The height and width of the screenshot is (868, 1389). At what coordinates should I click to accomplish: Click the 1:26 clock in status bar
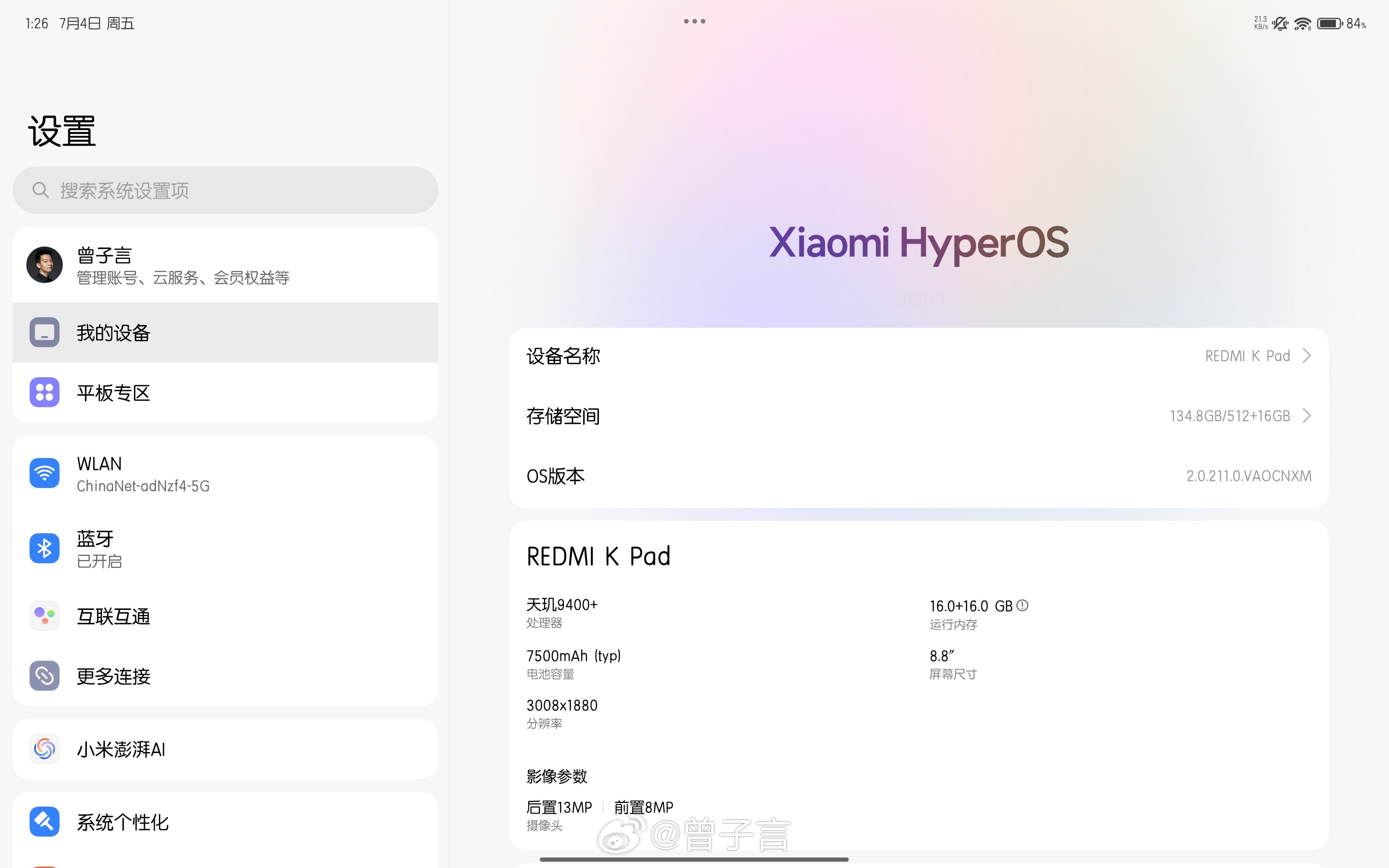pos(37,23)
